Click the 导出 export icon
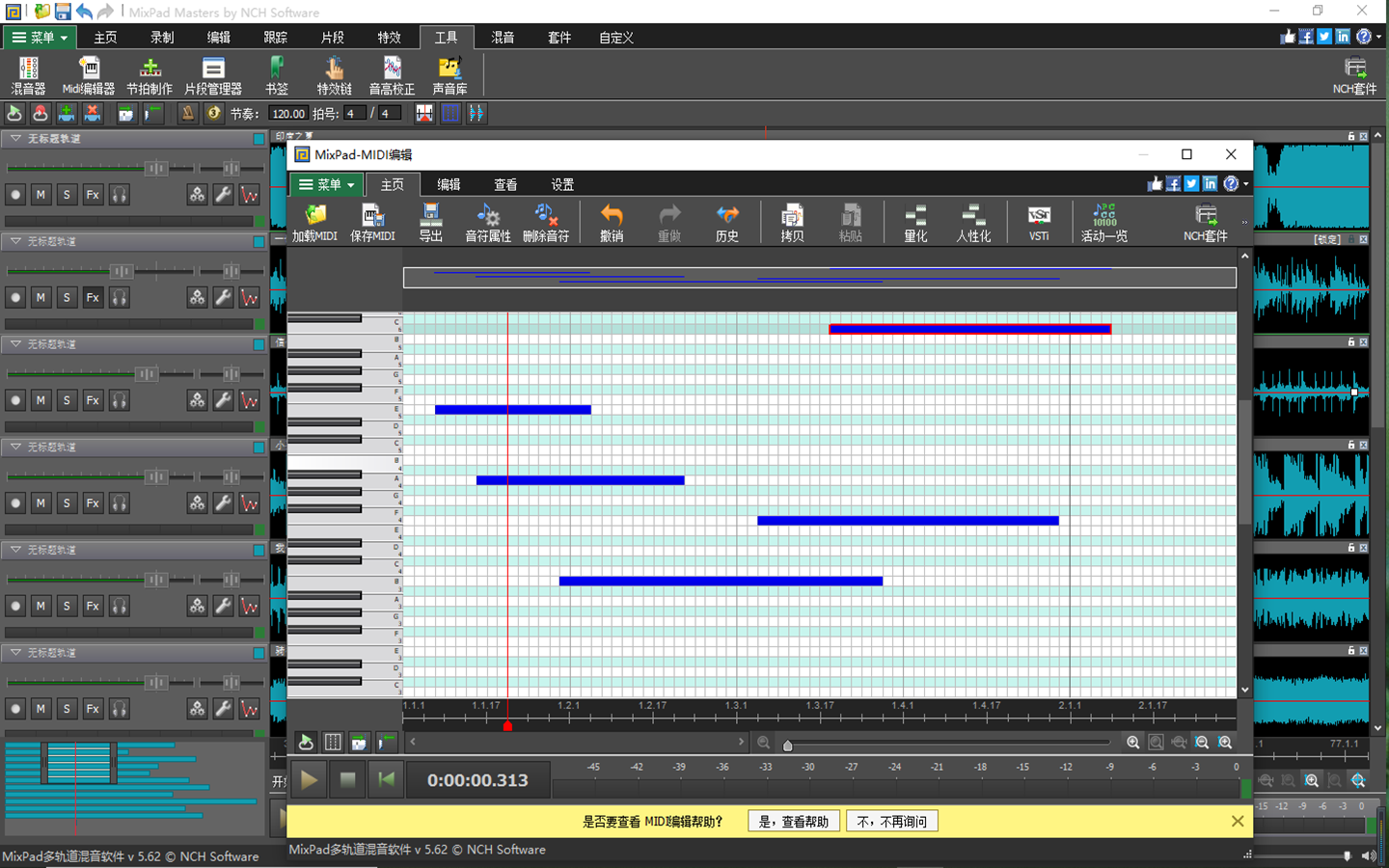This screenshot has height=868, width=1389. pos(430,223)
